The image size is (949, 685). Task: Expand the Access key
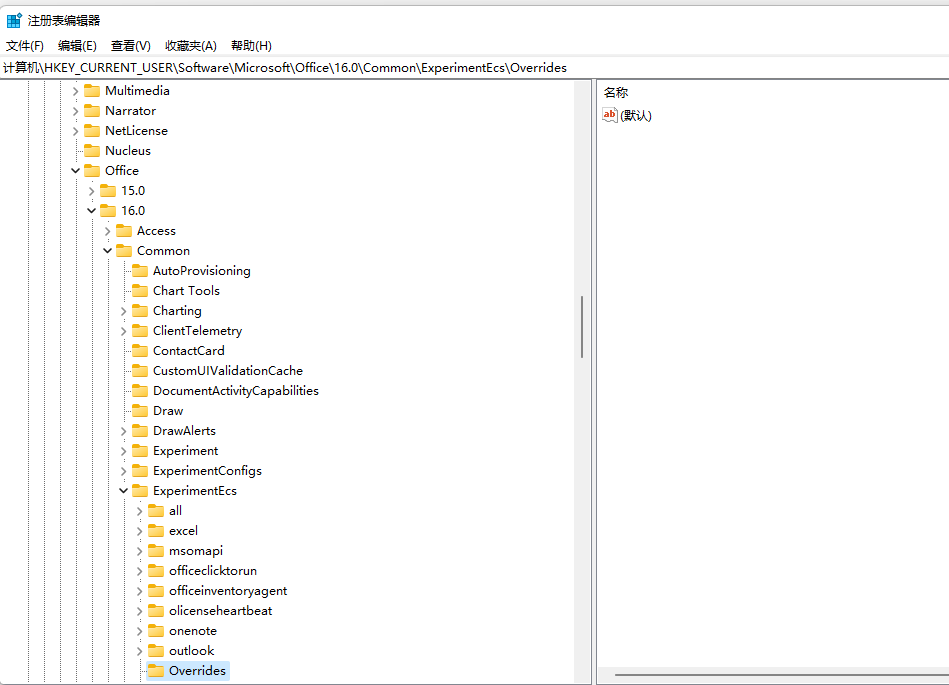(107, 231)
